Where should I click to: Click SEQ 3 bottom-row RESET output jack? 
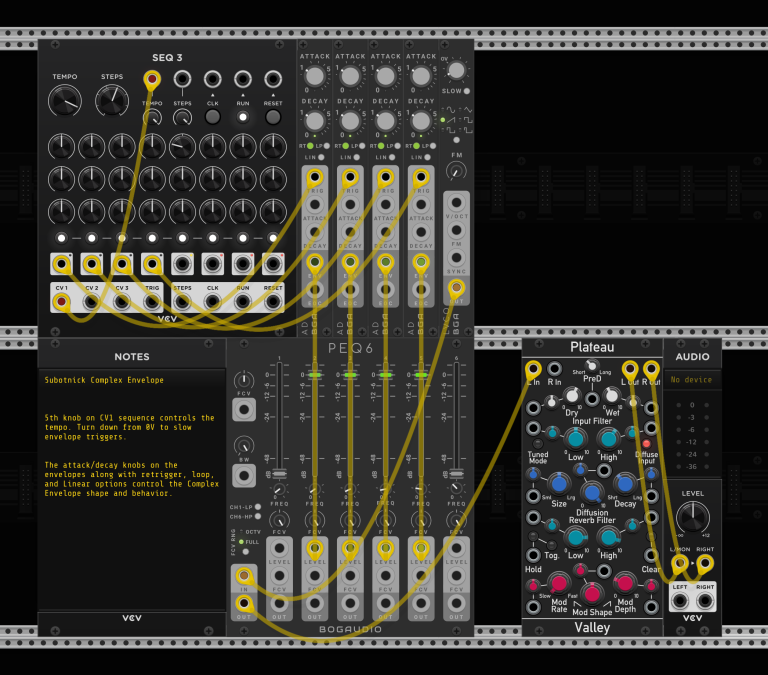pos(273,302)
